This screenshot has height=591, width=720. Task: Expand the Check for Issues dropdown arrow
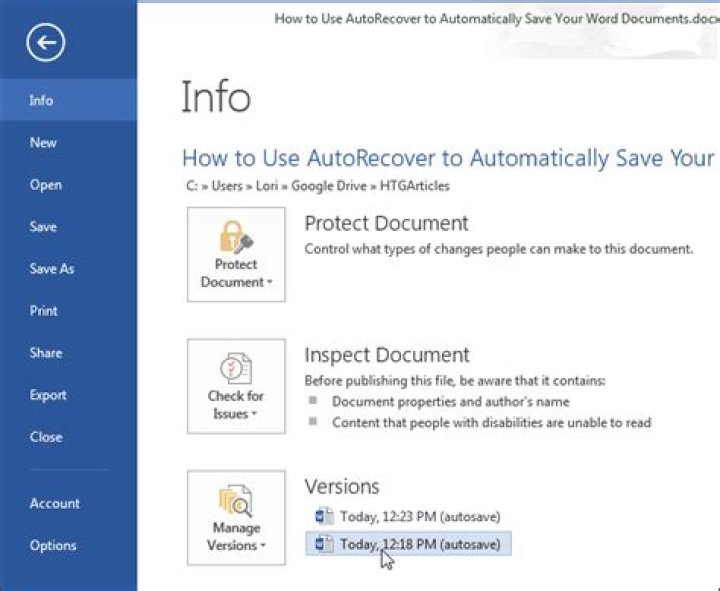point(253,414)
